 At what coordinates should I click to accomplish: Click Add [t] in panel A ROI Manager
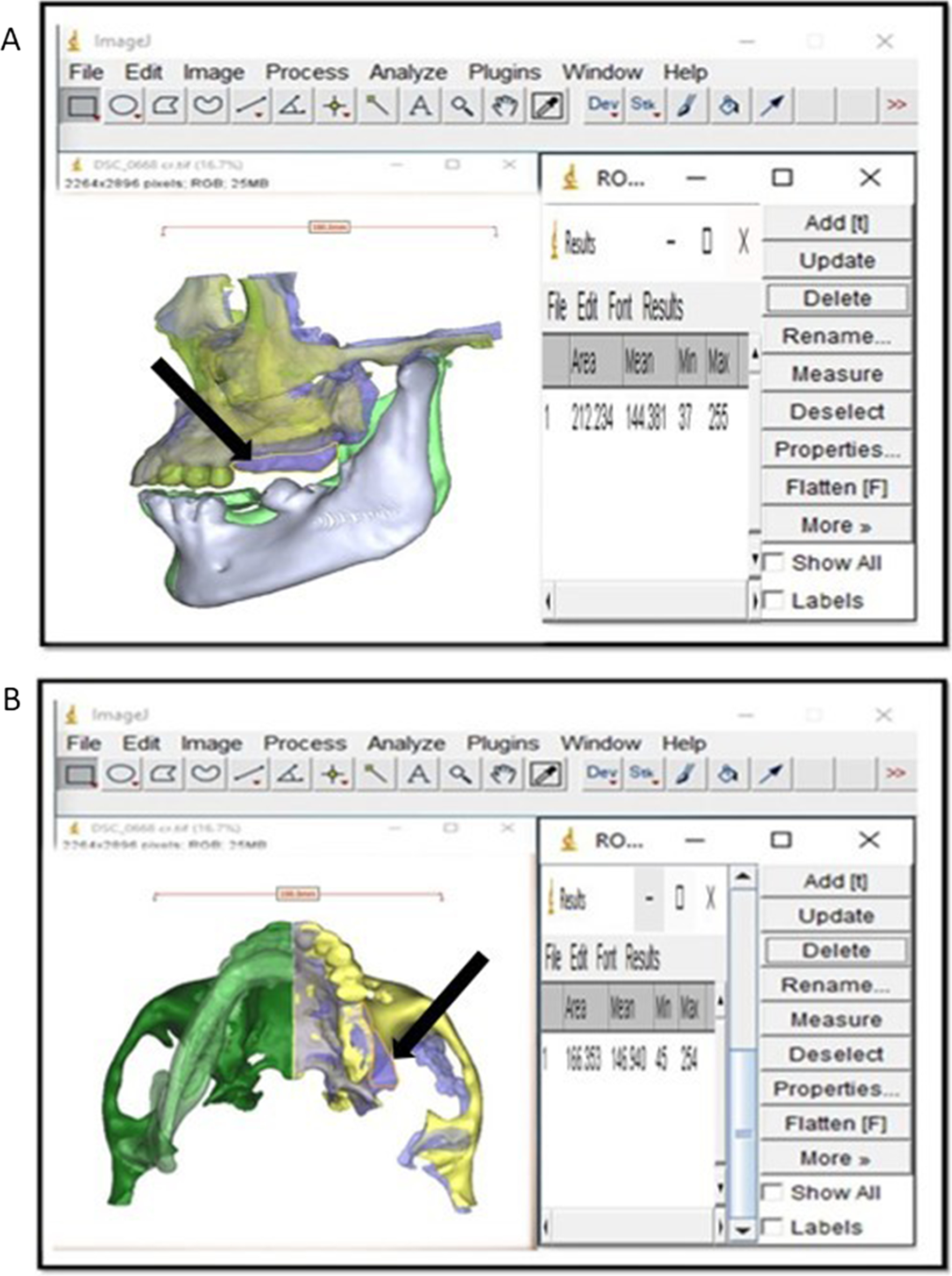837,223
